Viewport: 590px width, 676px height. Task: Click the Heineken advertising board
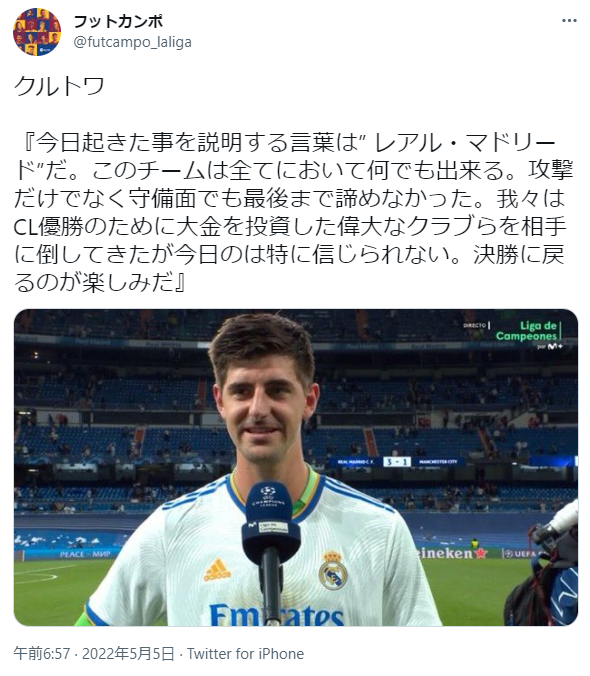pyautogui.click(x=451, y=553)
